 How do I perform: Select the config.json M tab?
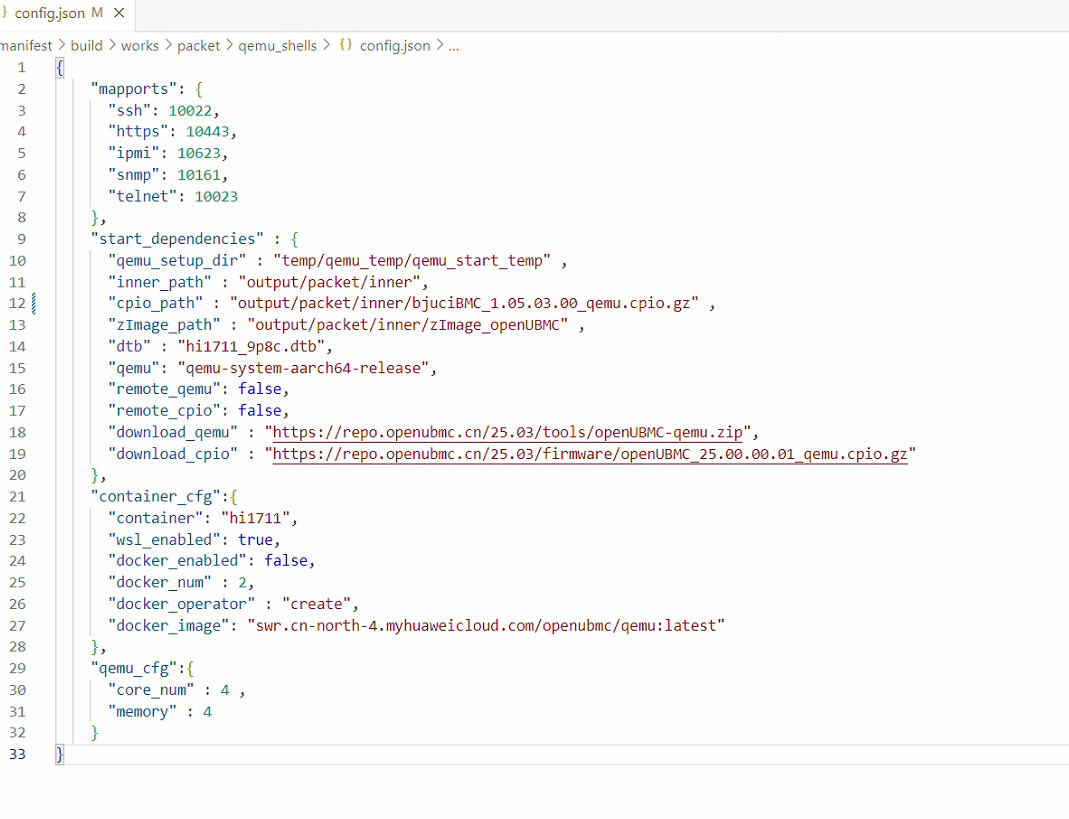57,14
